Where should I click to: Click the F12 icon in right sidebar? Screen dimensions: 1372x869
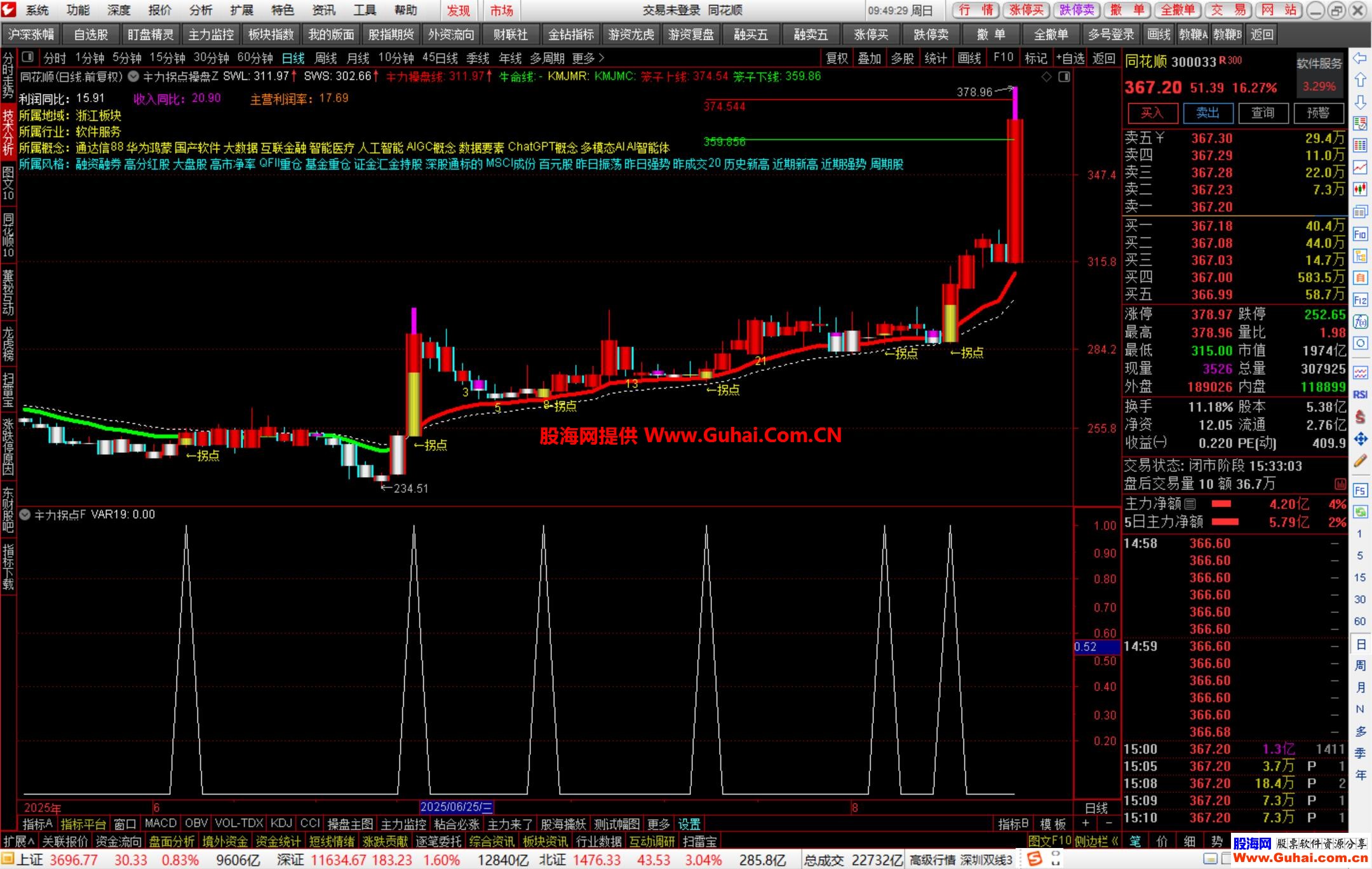coord(1360,300)
